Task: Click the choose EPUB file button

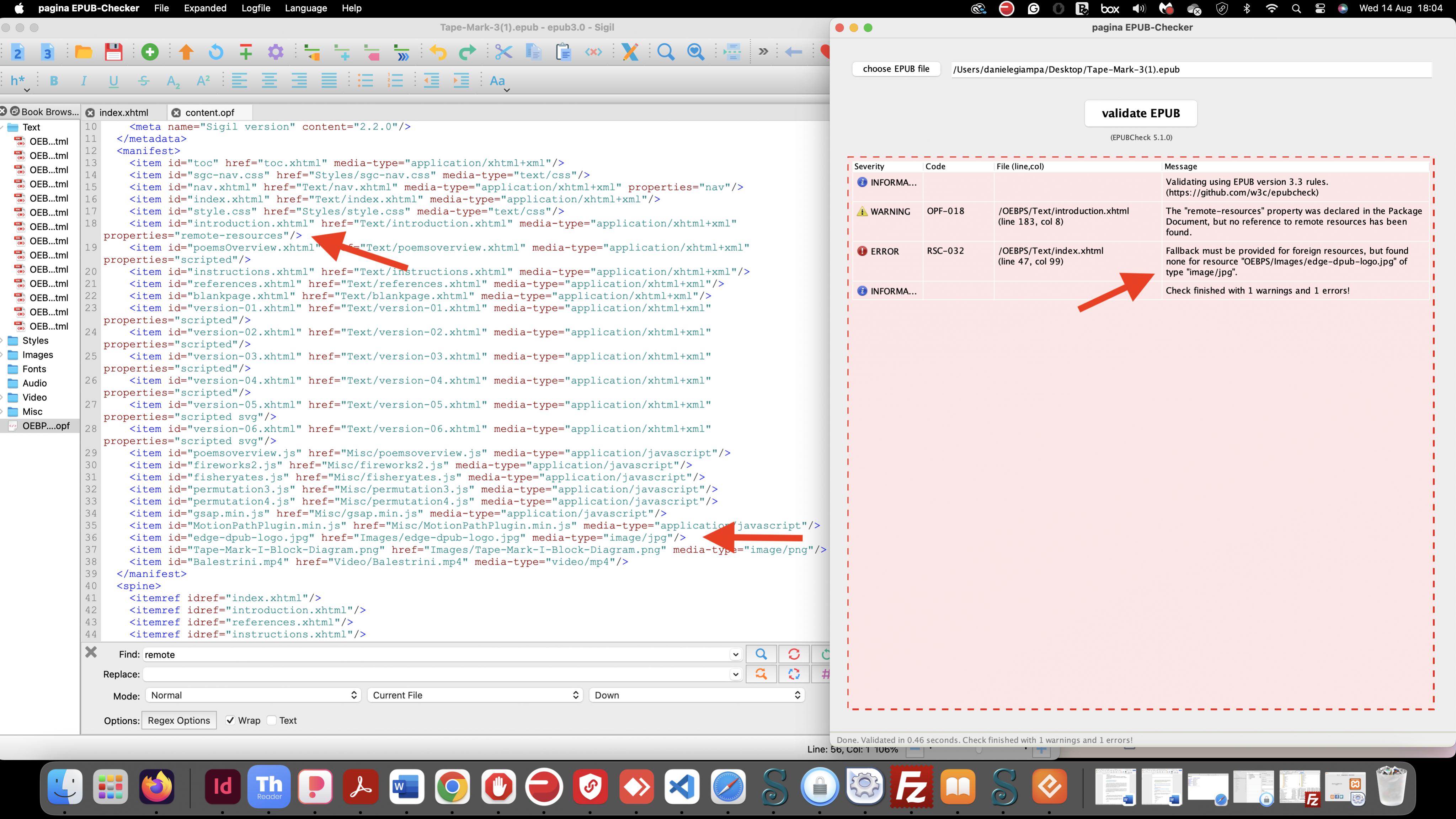Action: [x=896, y=69]
